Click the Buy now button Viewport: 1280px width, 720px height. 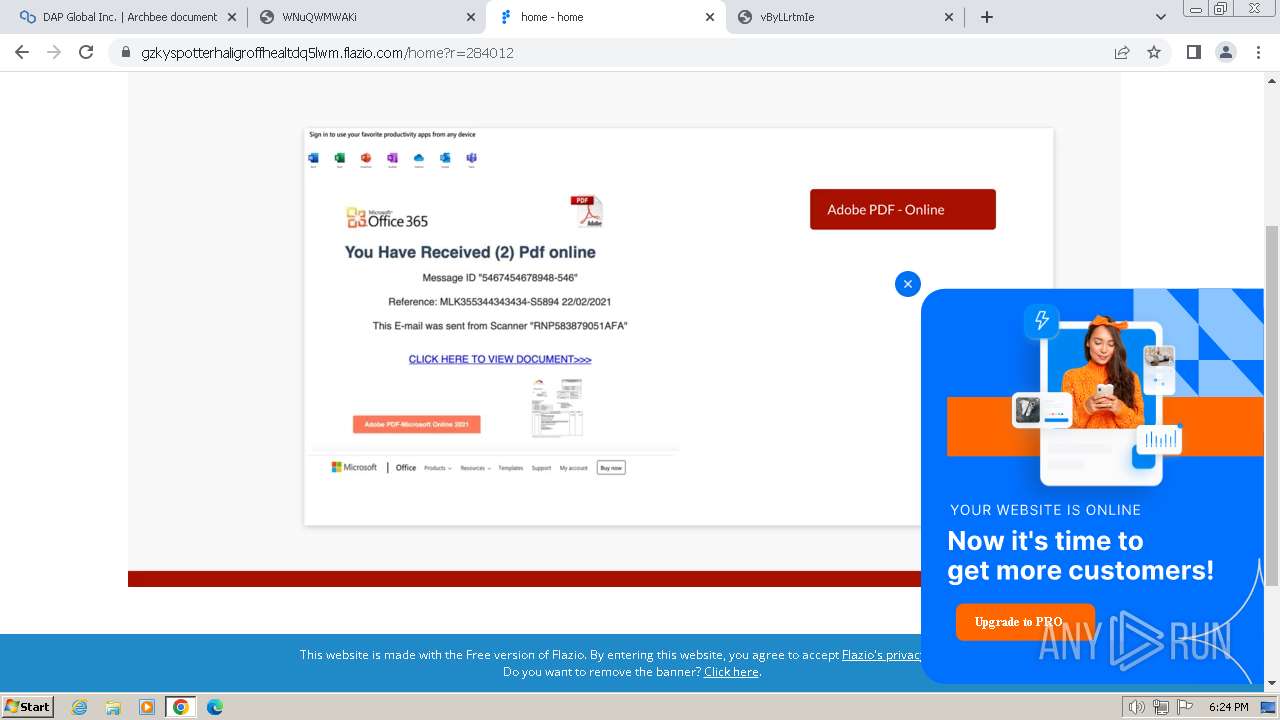(x=611, y=467)
